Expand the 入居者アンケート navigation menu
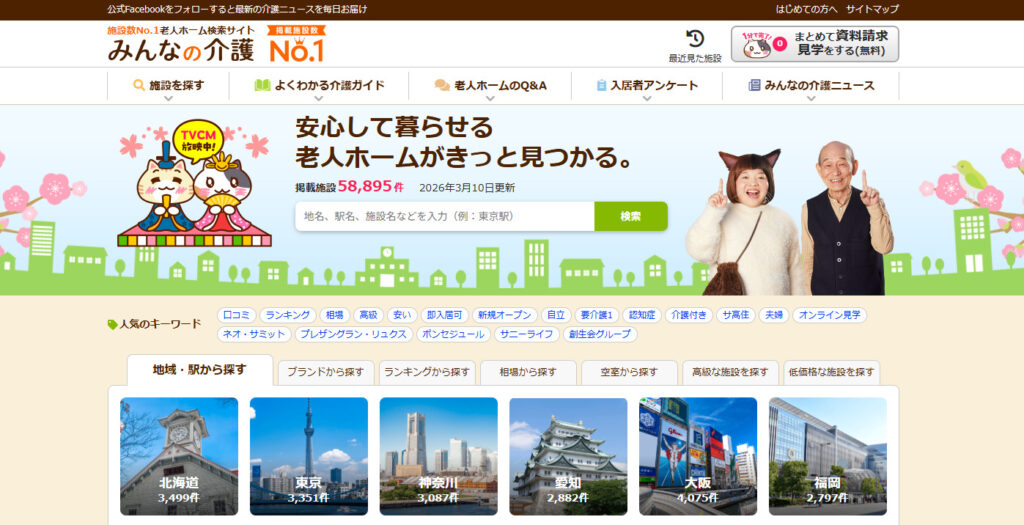This screenshot has height=525, width=1024. 646,86
